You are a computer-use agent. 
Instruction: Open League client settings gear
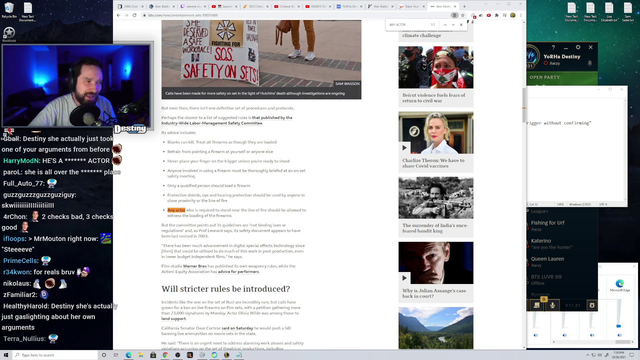(x=578, y=47)
